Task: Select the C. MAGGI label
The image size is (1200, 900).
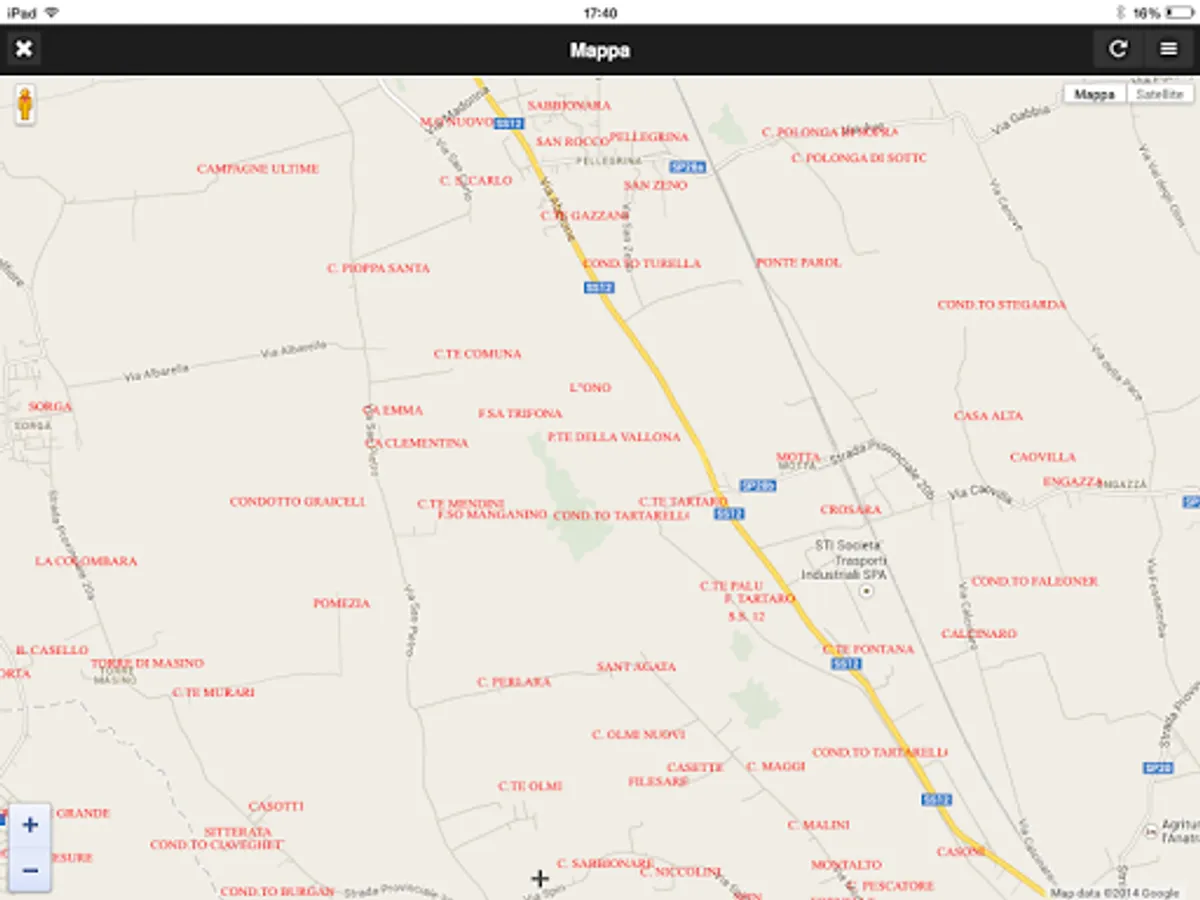Action: (776, 767)
